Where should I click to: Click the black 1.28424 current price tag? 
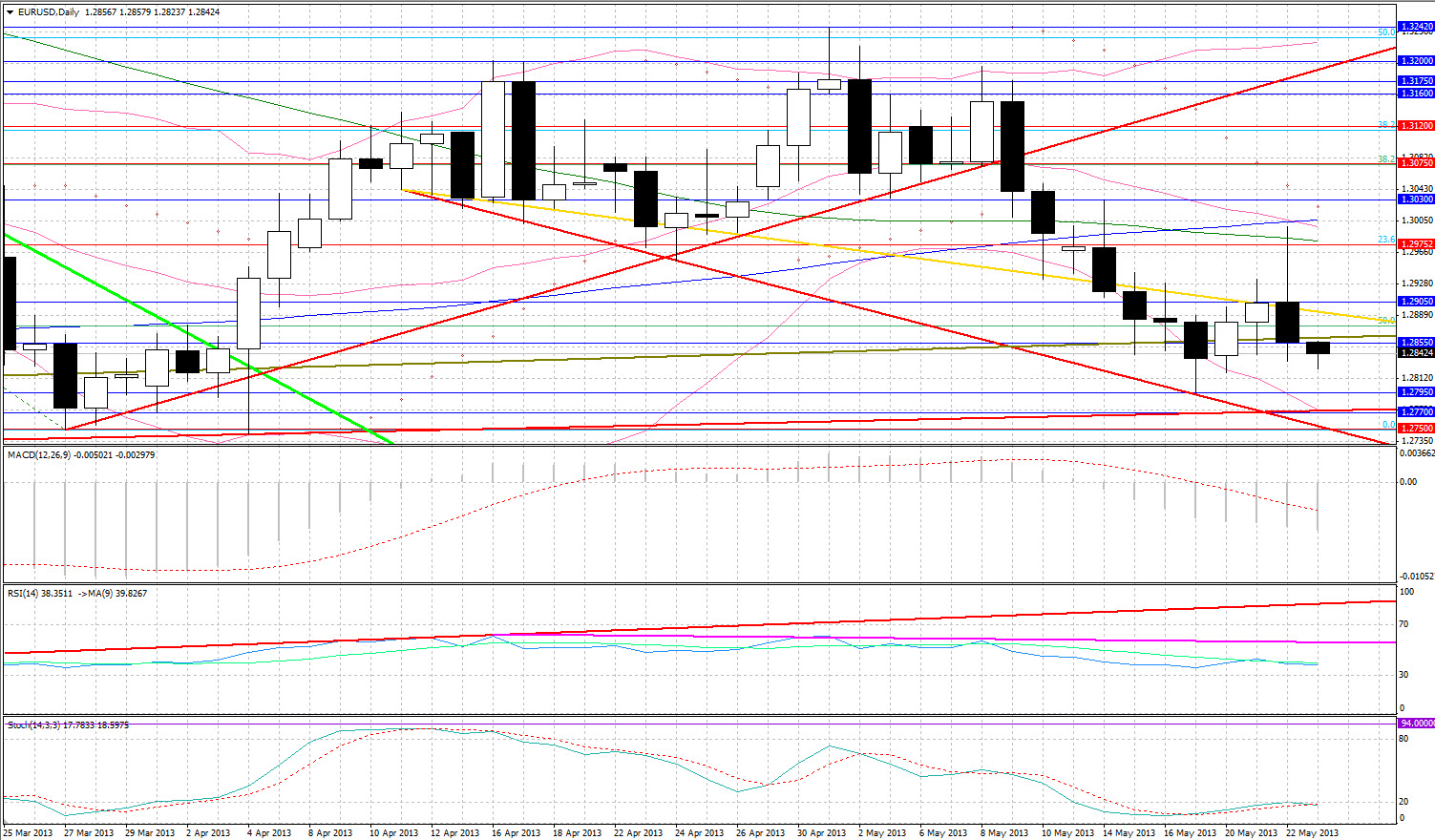click(x=1416, y=352)
